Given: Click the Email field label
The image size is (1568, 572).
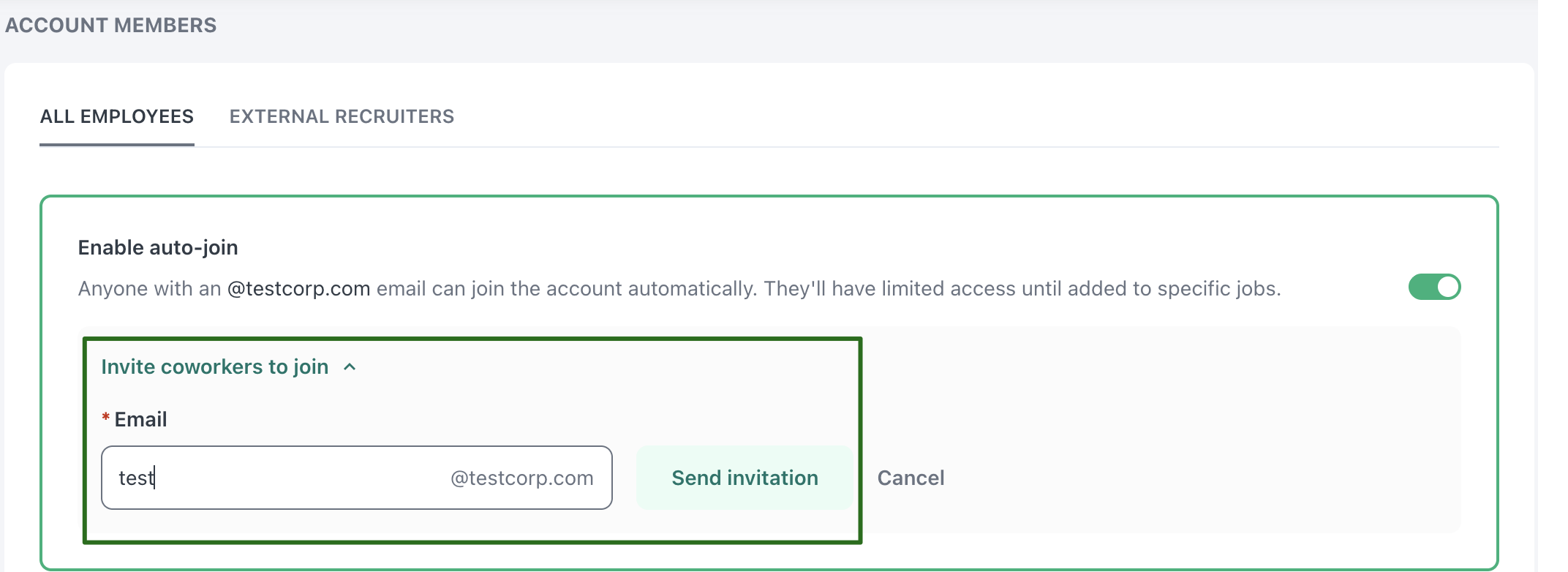Looking at the screenshot, I should (x=140, y=419).
